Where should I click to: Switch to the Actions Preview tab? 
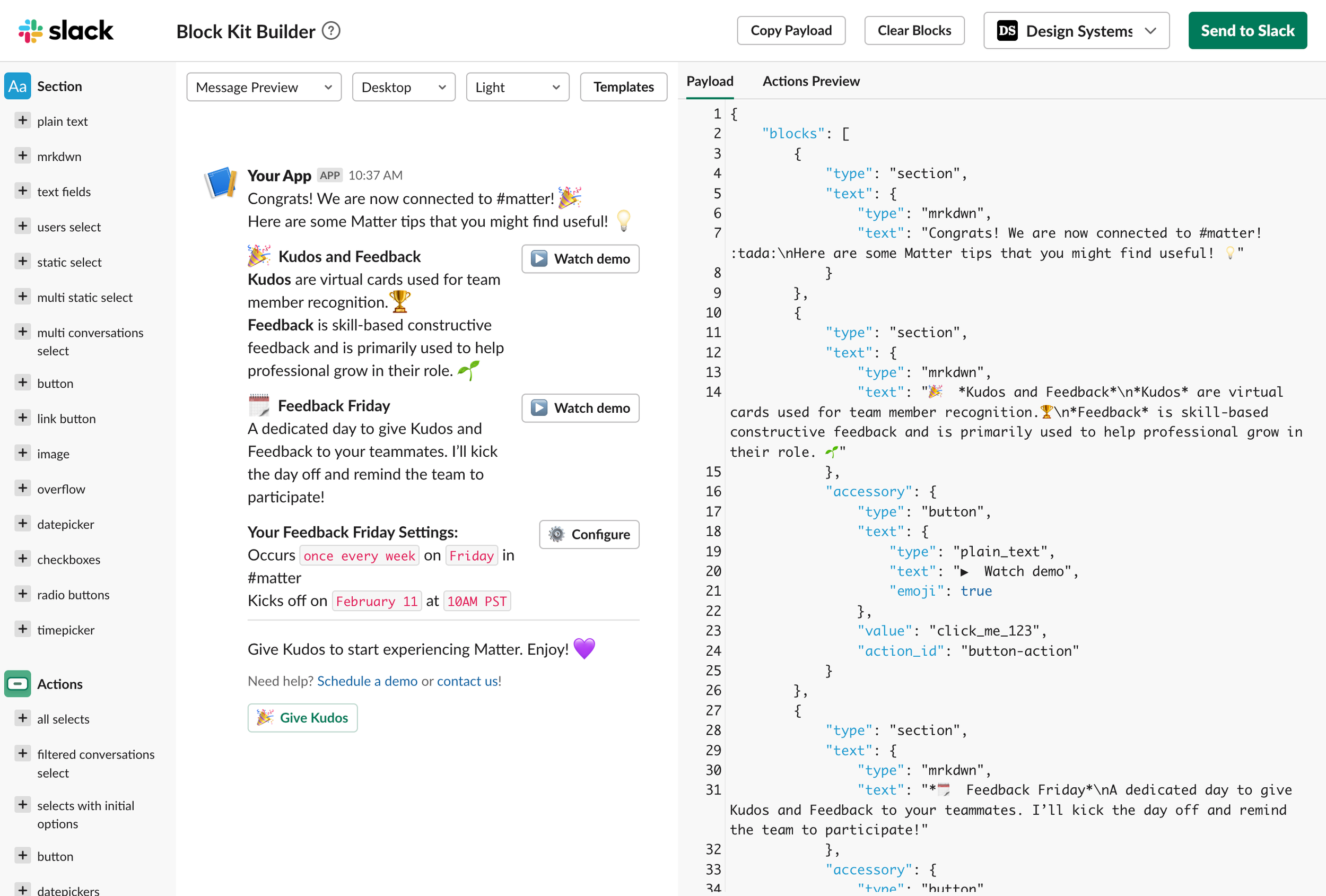point(810,81)
